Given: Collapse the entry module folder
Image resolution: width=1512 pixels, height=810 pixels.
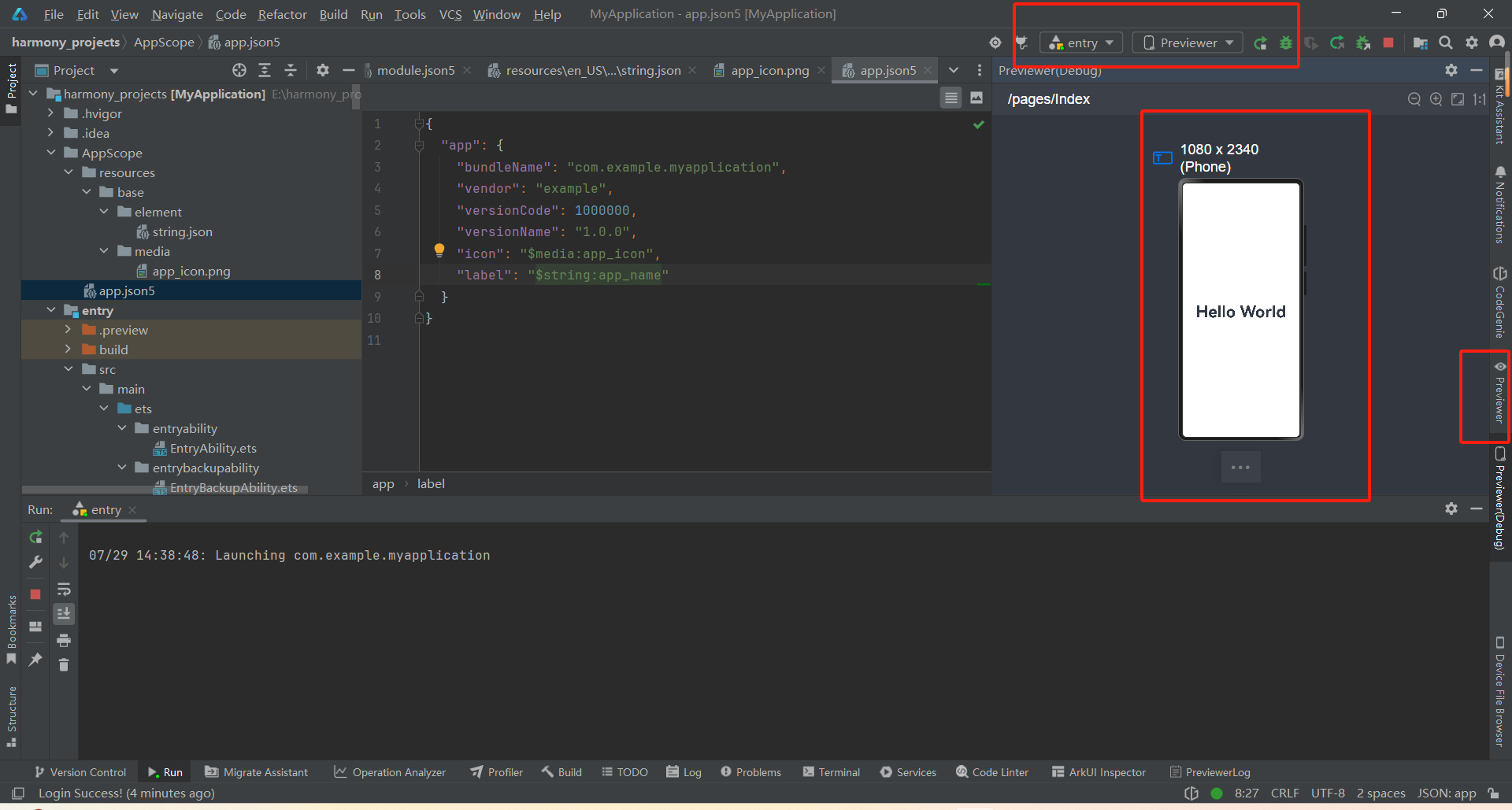Looking at the screenshot, I should (x=50, y=310).
